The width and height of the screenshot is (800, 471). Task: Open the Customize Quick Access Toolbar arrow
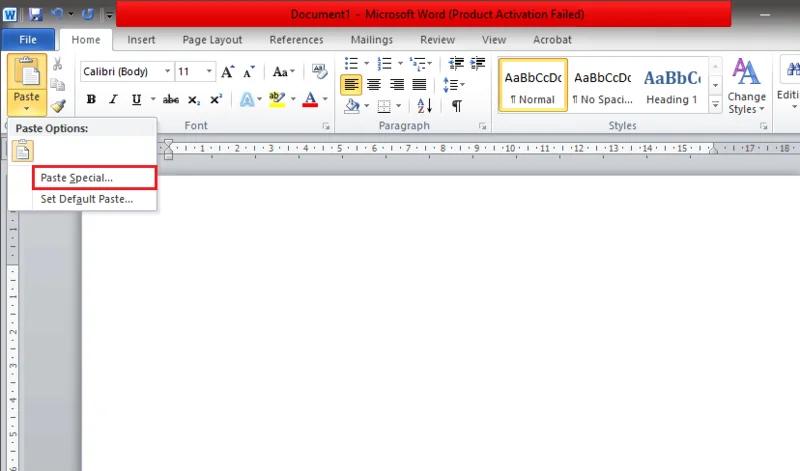click(x=109, y=15)
